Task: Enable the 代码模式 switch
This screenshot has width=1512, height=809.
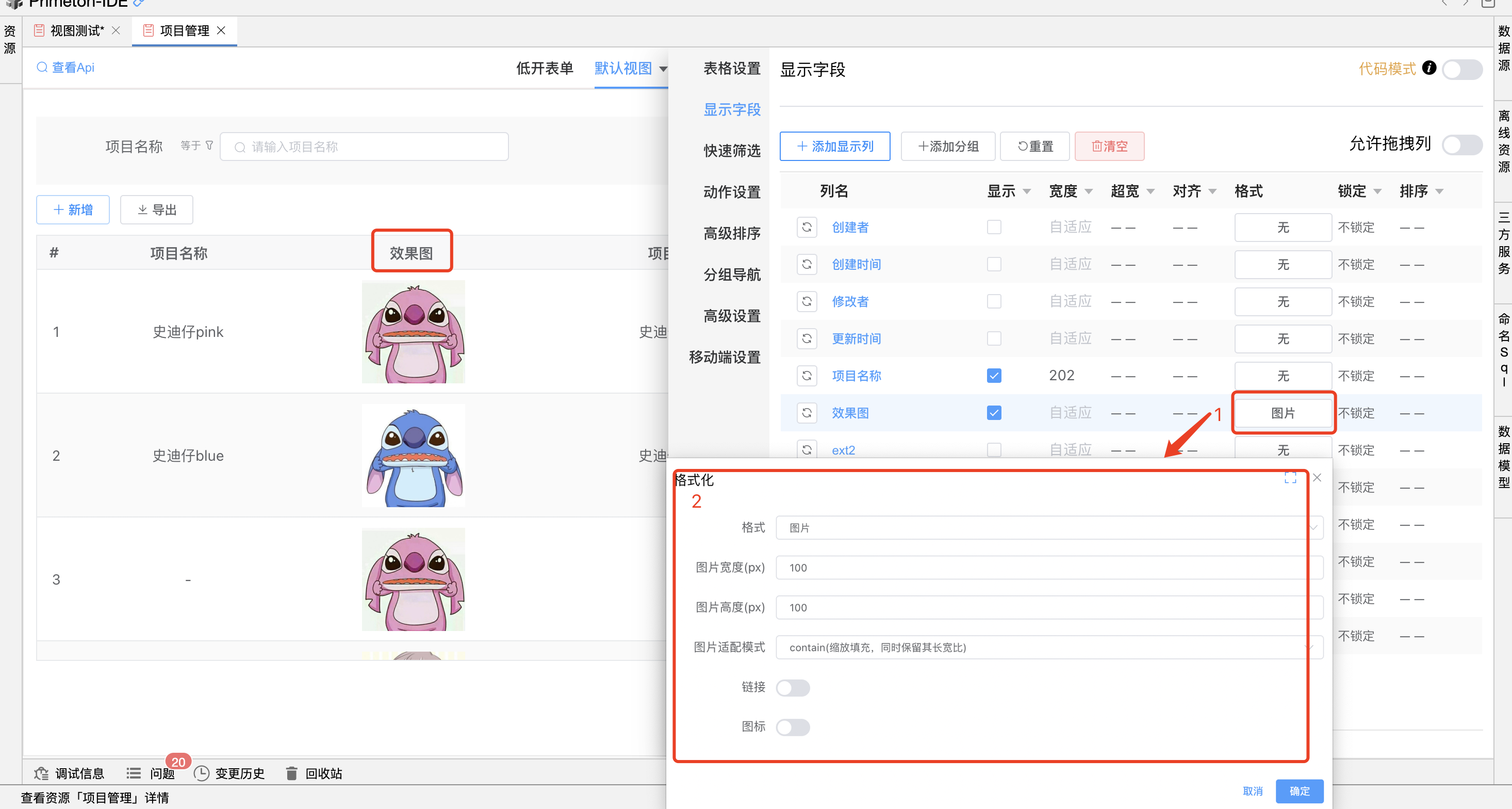Action: pyautogui.click(x=1461, y=69)
